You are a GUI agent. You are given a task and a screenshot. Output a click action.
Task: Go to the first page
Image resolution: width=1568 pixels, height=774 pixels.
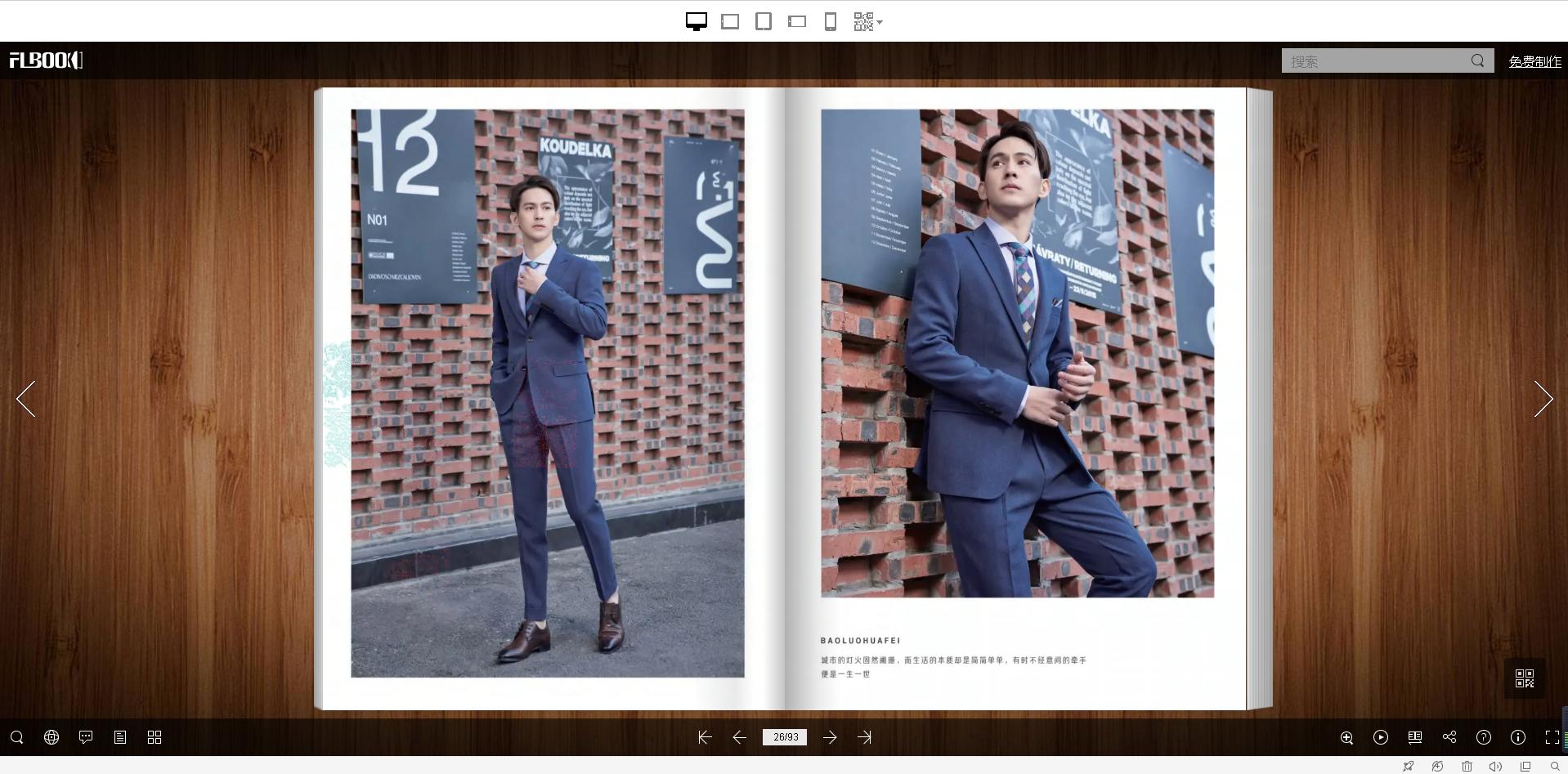pyautogui.click(x=705, y=737)
